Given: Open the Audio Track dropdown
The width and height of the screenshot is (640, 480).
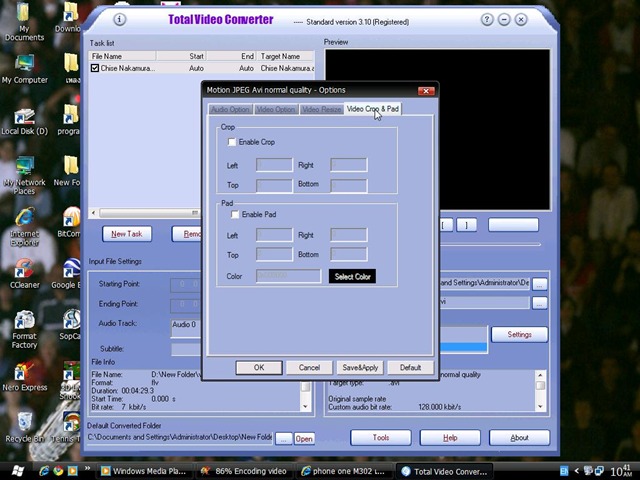Looking at the screenshot, I should (x=186, y=328).
